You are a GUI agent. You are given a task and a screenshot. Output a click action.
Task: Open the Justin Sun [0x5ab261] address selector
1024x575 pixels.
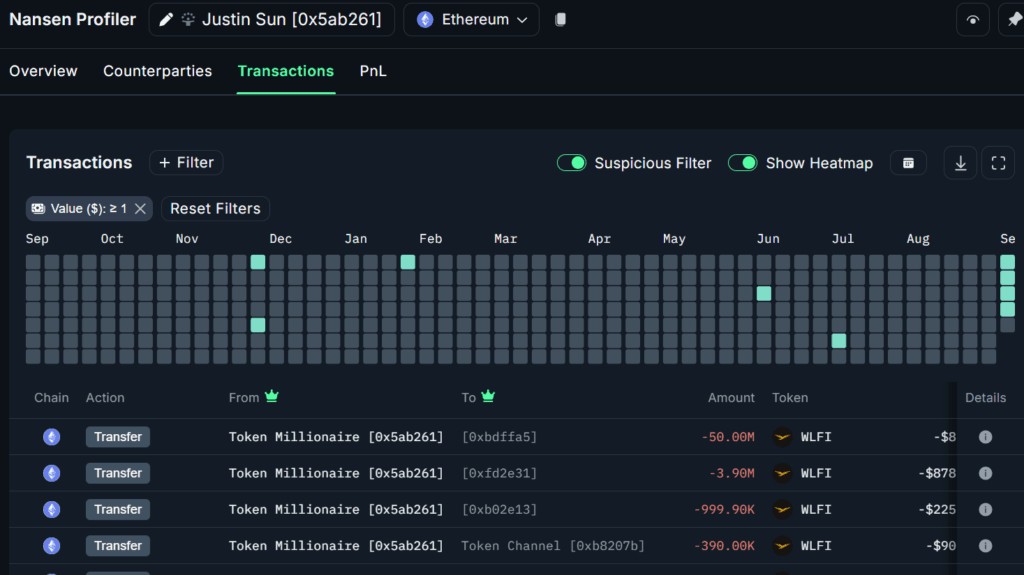tap(272, 20)
